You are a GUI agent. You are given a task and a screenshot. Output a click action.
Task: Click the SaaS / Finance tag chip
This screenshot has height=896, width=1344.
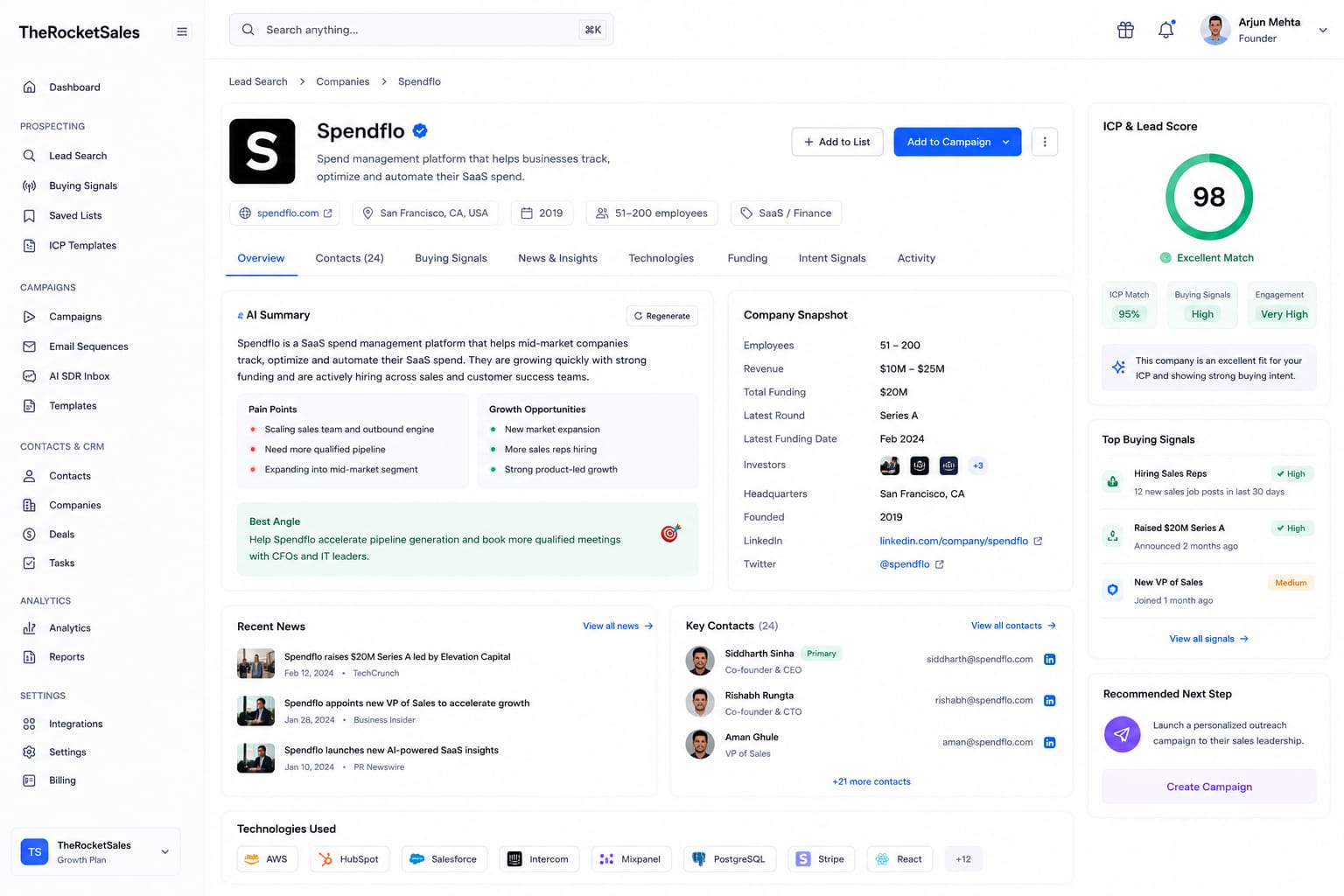[786, 213]
